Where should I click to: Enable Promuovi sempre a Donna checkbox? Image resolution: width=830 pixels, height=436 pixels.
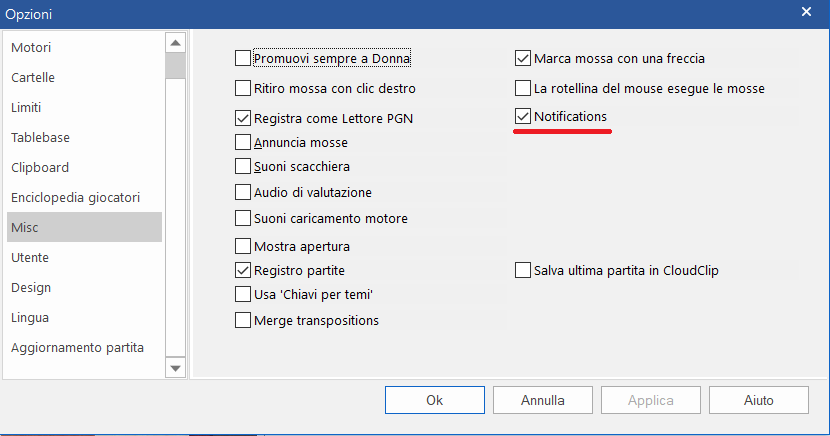(243, 58)
